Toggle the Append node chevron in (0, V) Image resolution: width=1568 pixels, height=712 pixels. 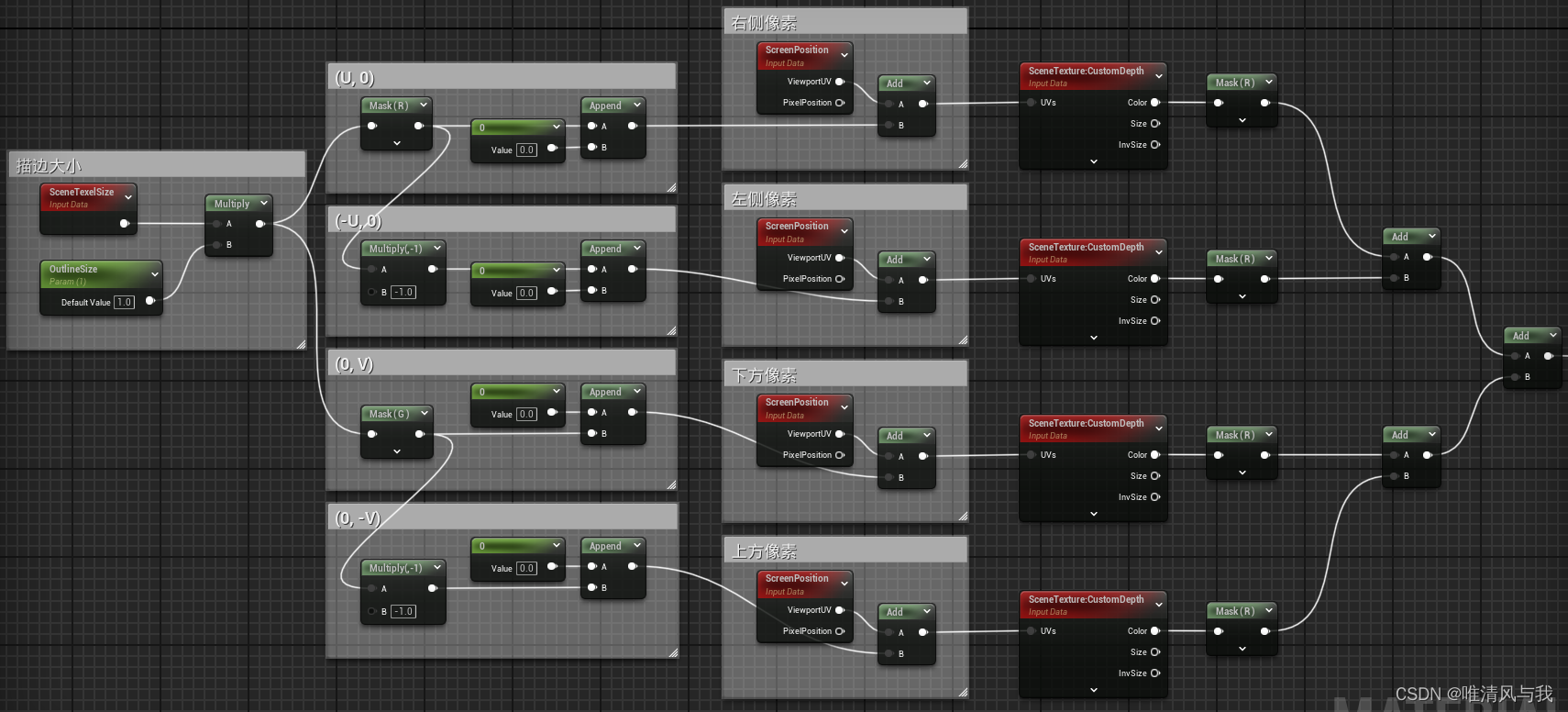tap(637, 391)
